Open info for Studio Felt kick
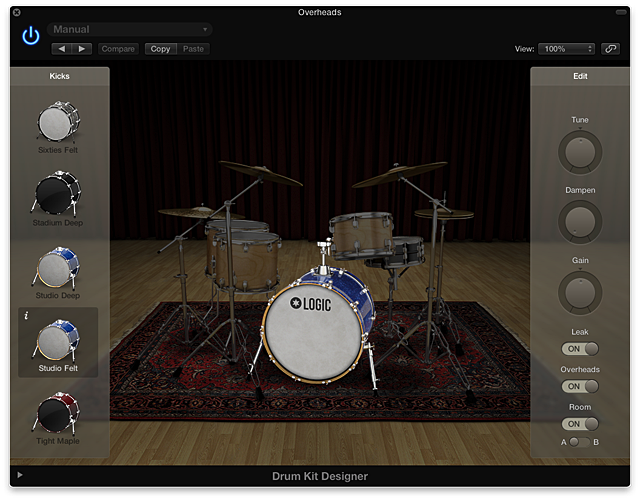Viewport: 640px width, 500px height. point(27,316)
